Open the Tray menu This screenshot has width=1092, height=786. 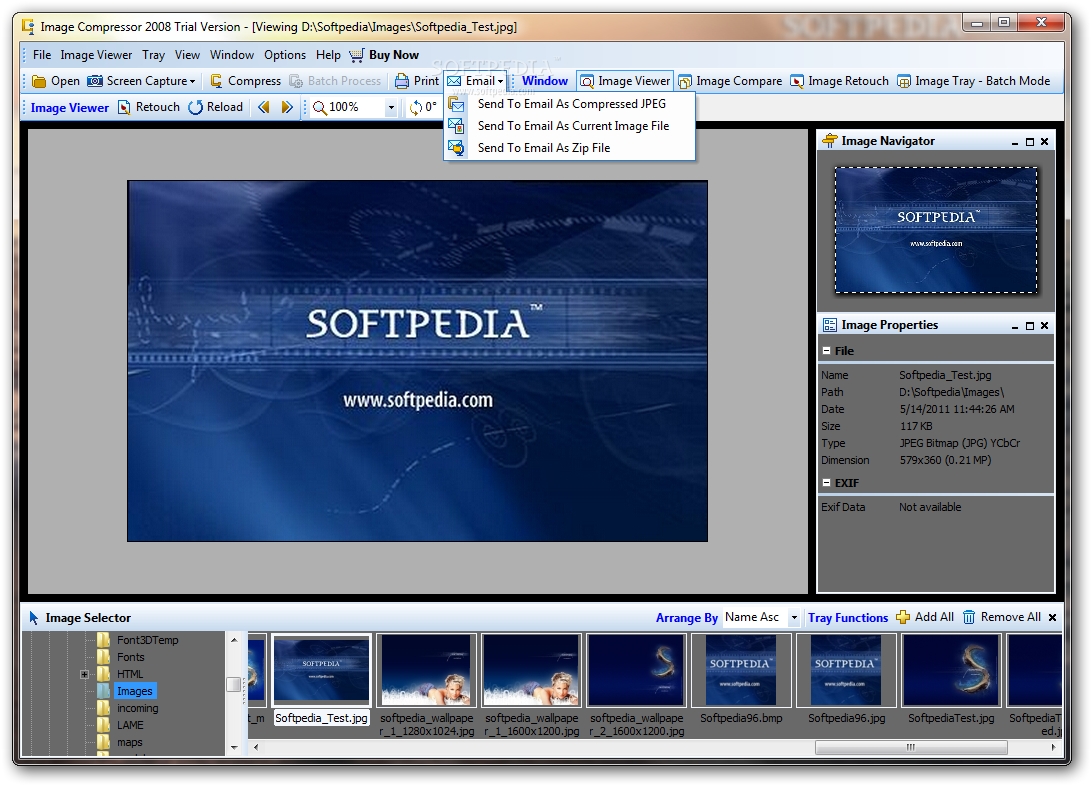[x=153, y=55]
